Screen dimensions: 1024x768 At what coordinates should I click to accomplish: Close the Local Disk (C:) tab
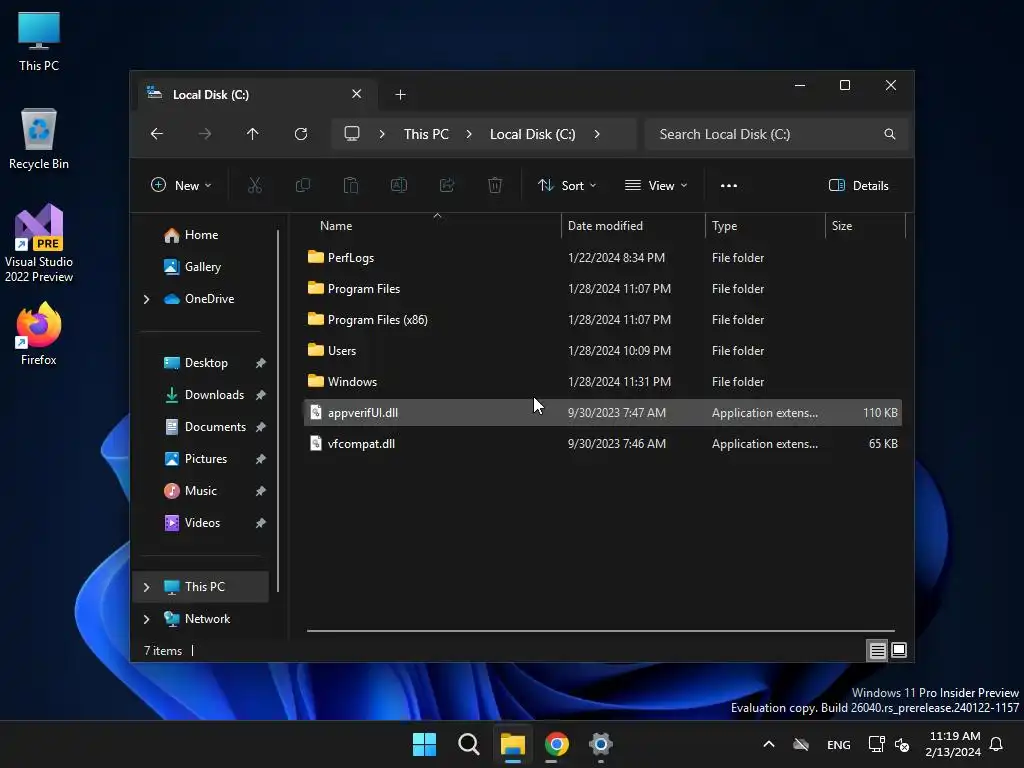point(357,94)
